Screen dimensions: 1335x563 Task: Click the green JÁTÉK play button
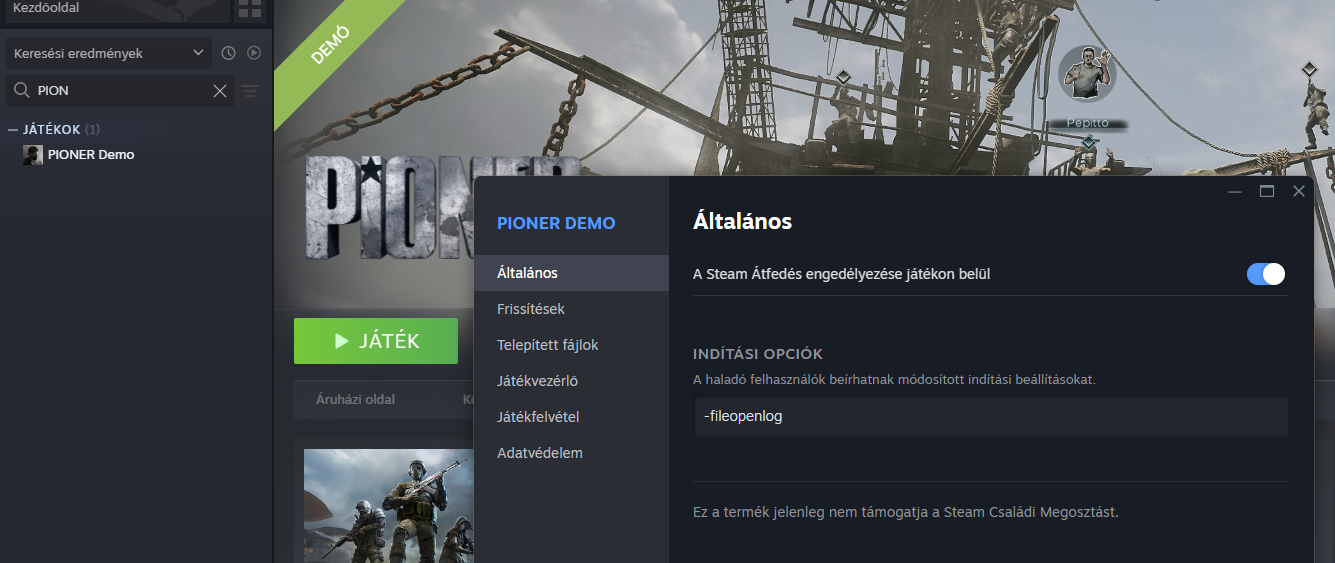pos(376,341)
